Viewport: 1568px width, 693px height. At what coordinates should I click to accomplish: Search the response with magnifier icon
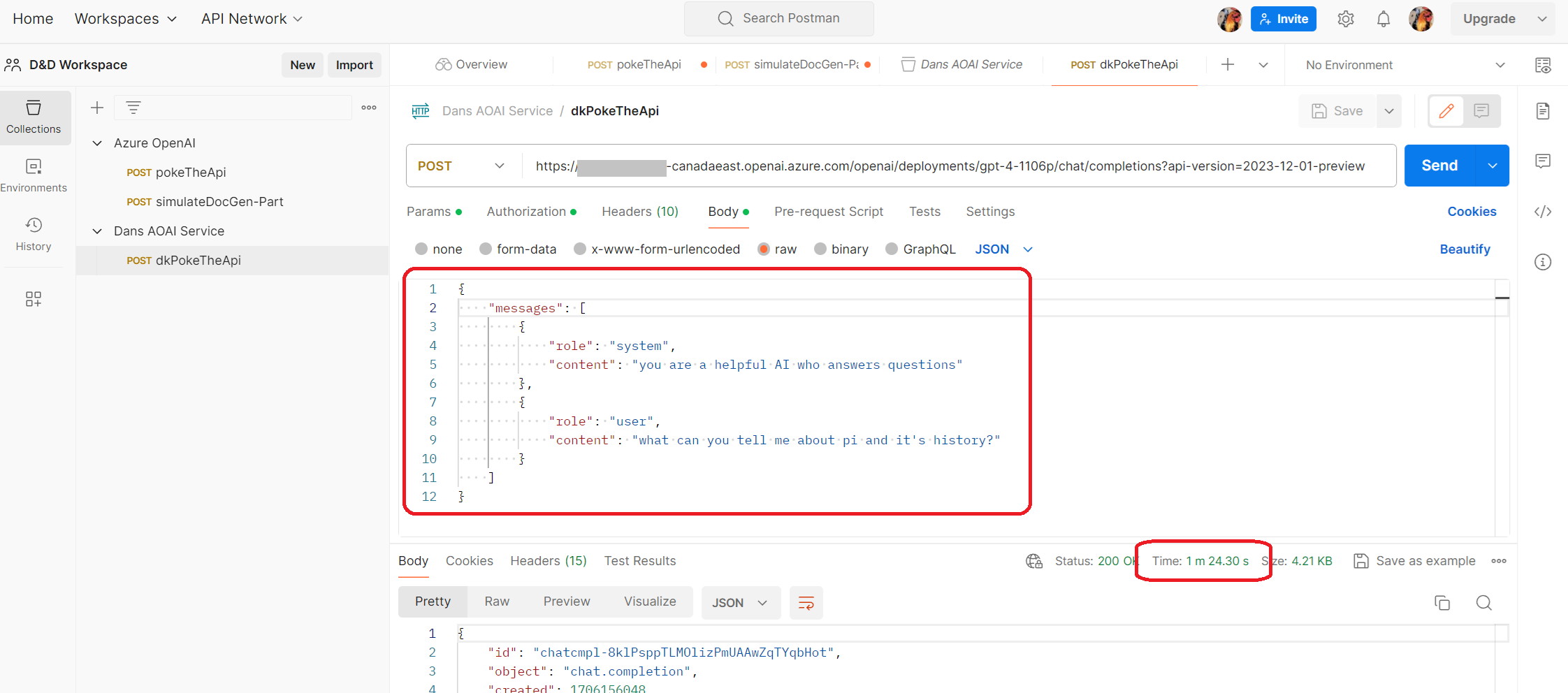coord(1484,603)
